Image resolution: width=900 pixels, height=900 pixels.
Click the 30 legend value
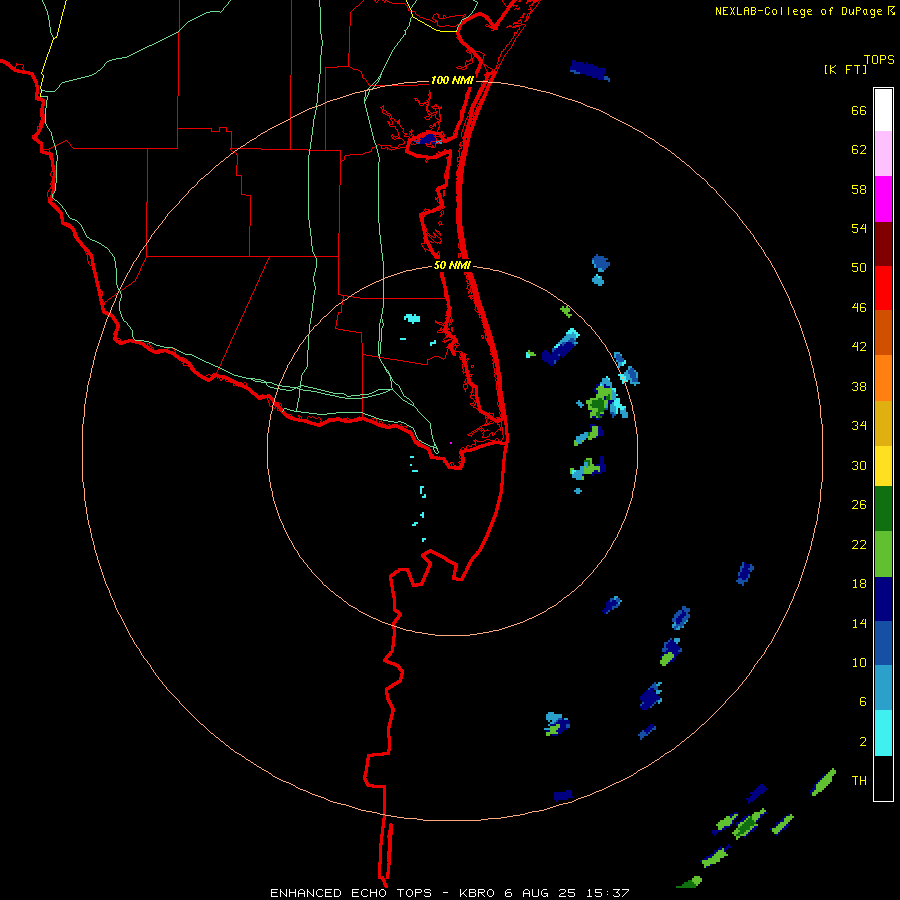859,465
